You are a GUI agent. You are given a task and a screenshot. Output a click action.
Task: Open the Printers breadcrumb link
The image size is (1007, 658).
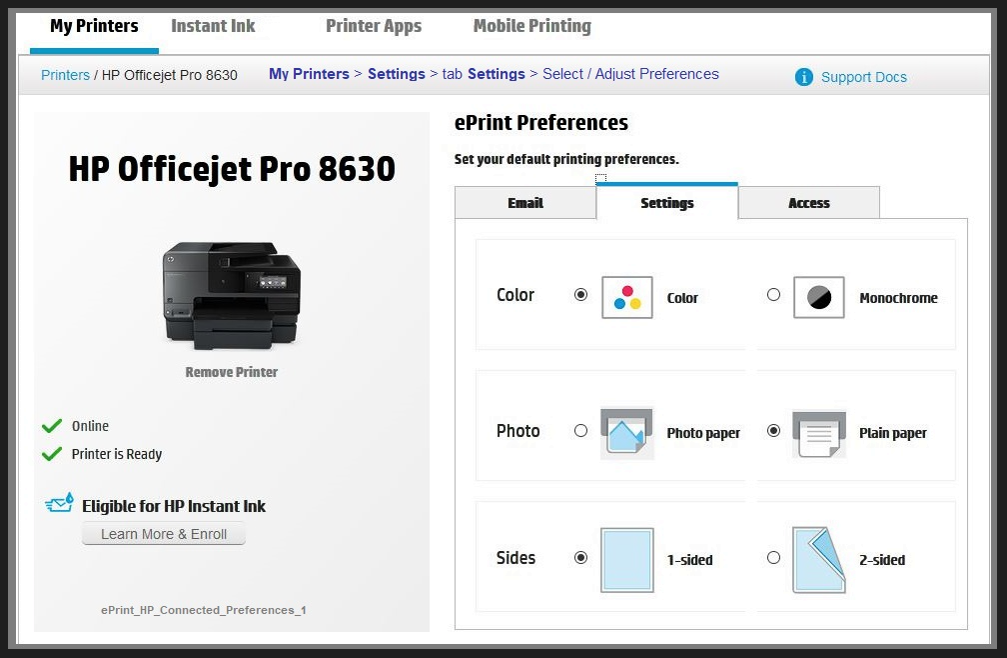[x=65, y=75]
